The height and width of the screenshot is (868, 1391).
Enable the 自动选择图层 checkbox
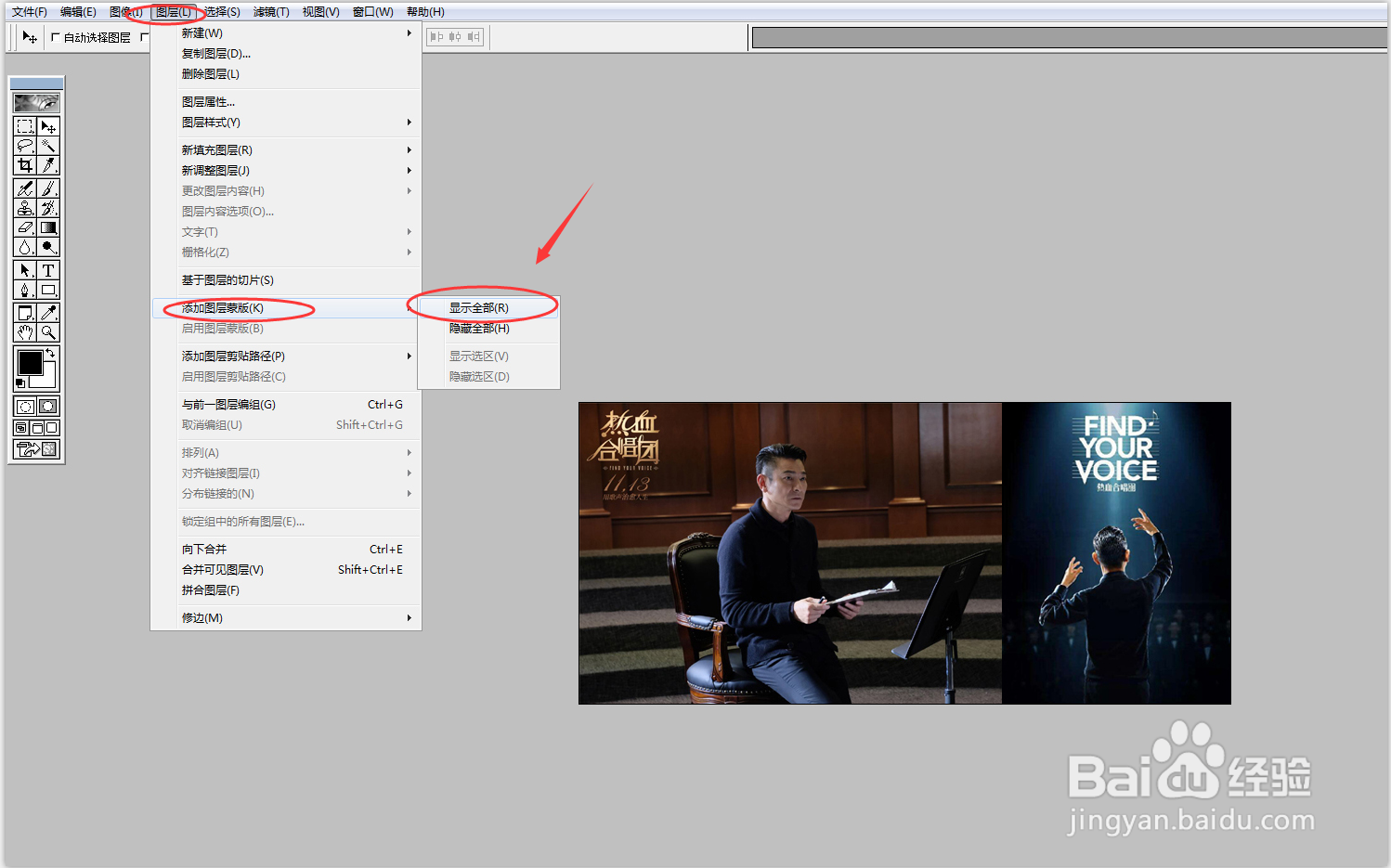click(x=56, y=38)
